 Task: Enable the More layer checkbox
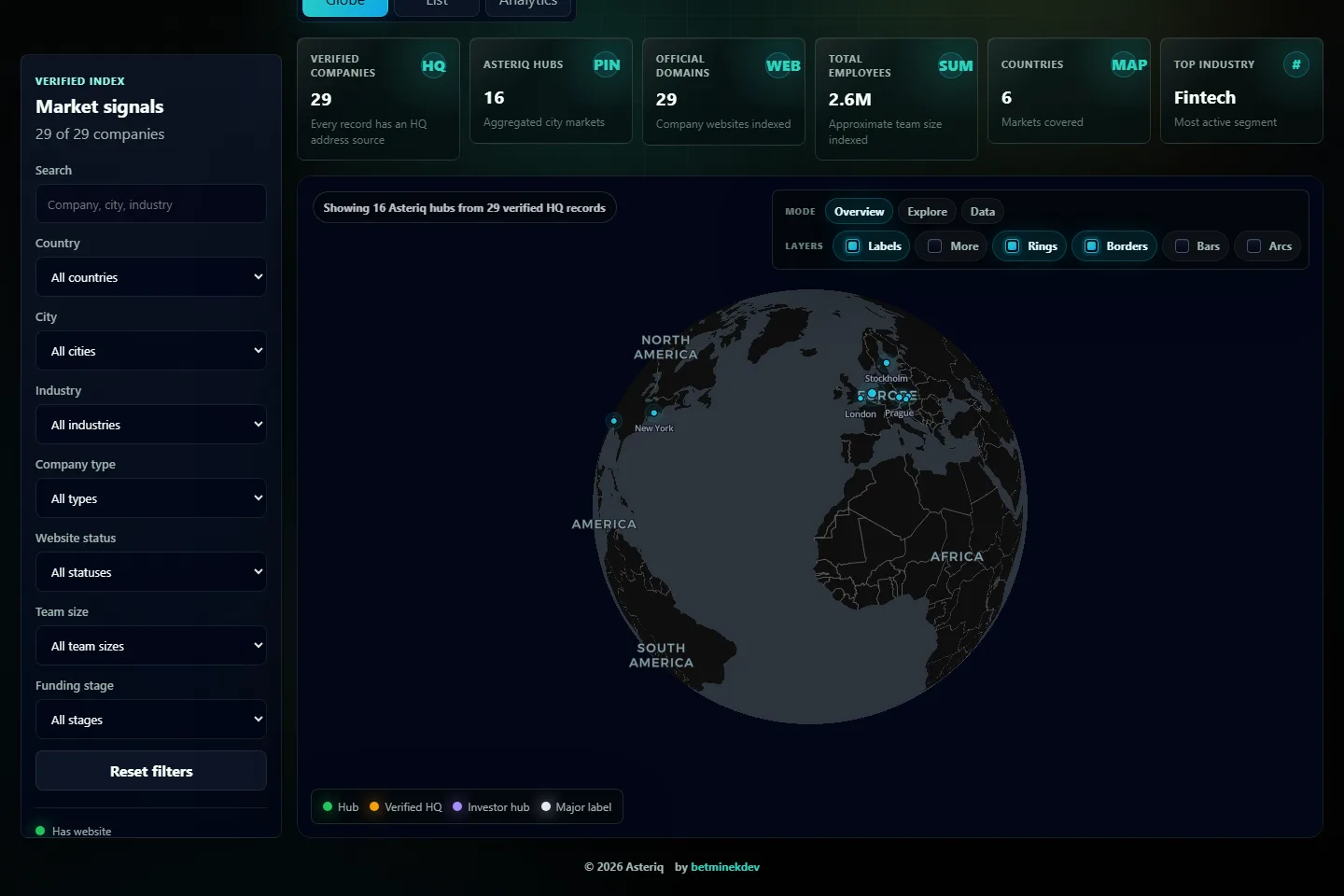click(x=934, y=246)
